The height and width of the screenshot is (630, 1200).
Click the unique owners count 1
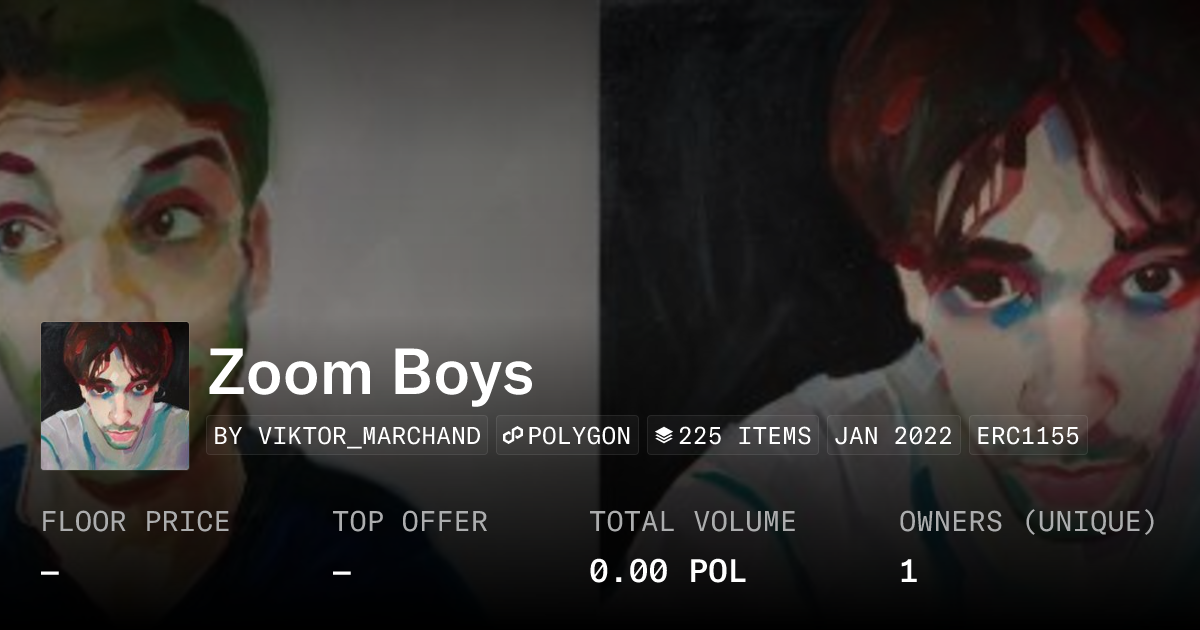click(x=908, y=572)
